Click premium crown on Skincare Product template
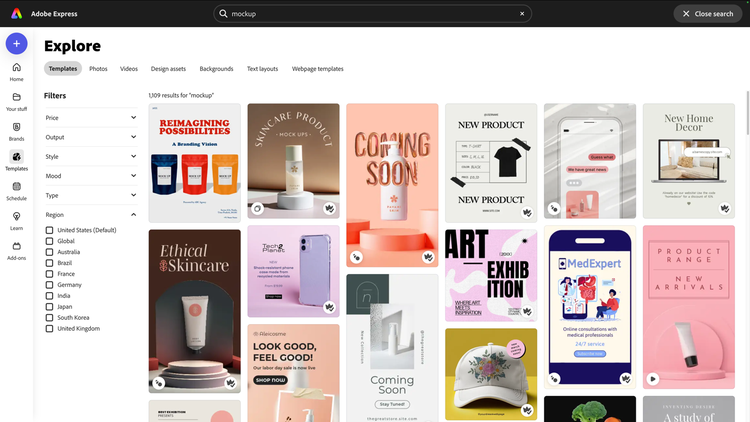Screen dimensions: 750x422 [x=329, y=209]
